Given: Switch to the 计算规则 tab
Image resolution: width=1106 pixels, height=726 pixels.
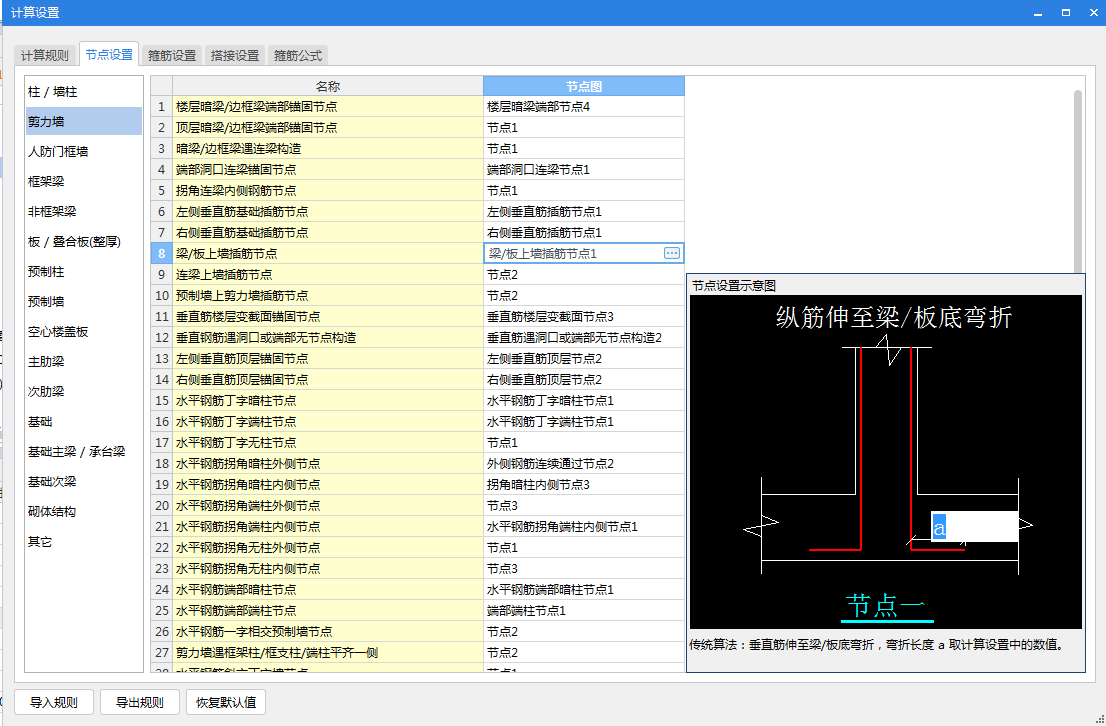Looking at the screenshot, I should (x=44, y=55).
